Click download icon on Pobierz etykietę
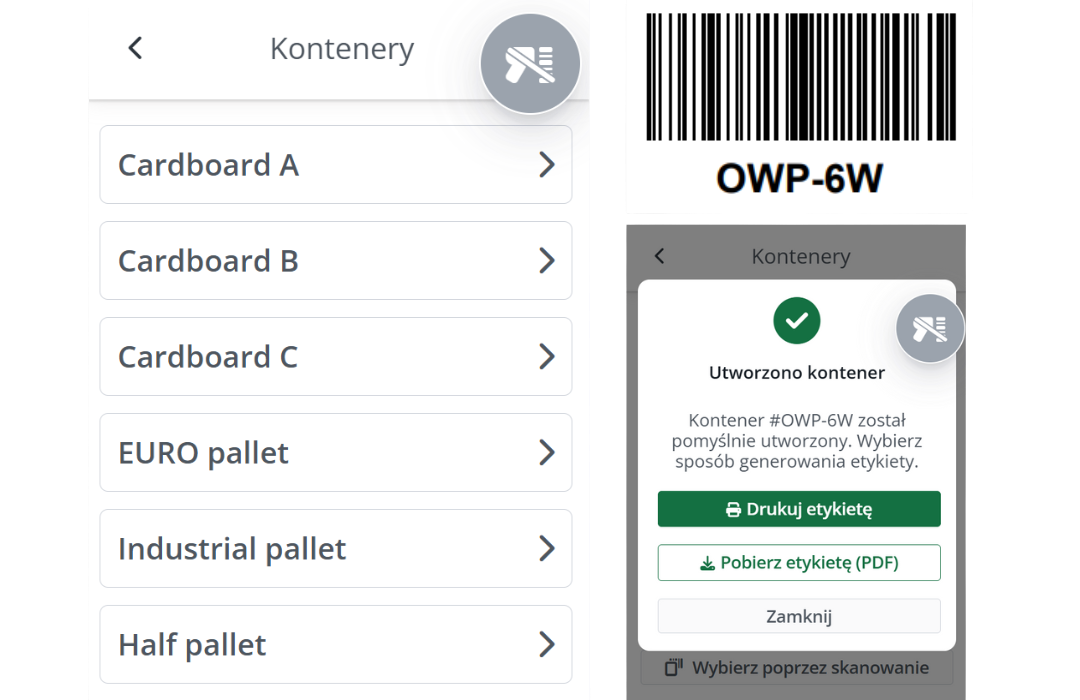This screenshot has width=1080, height=700. 707,563
